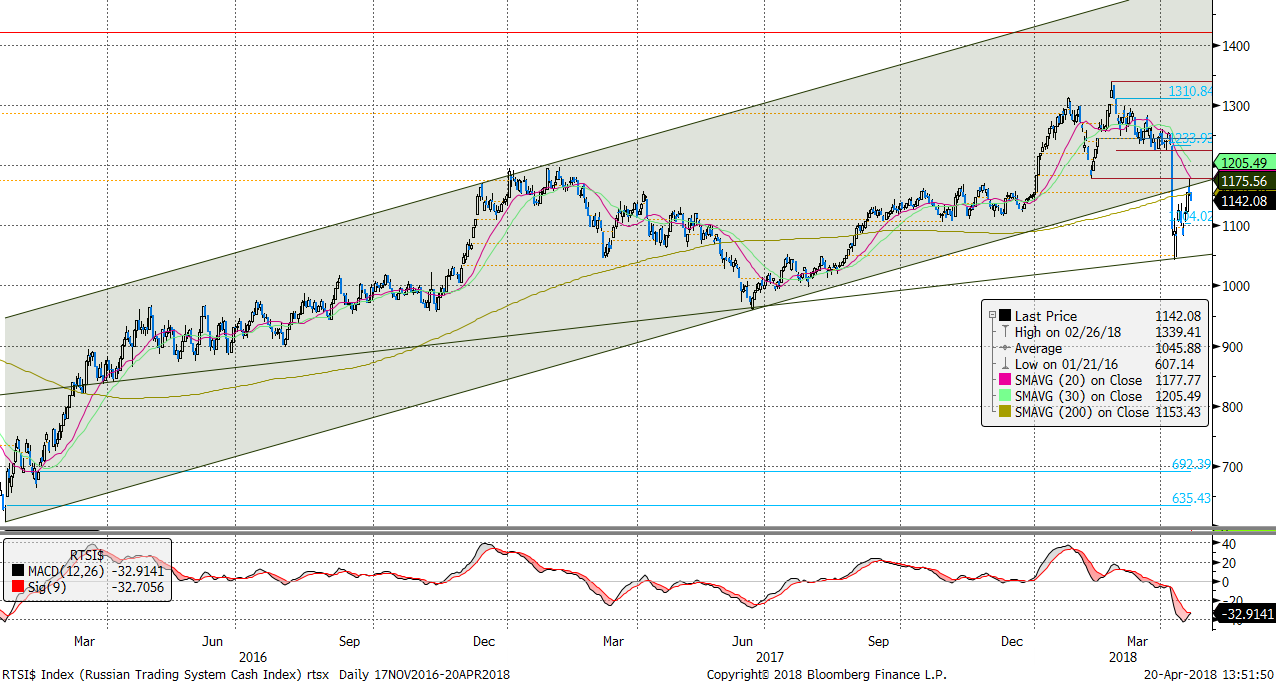Screen dimensions: 1276x683
Task: Click the 1142.08 black last price flag
Action: (x=1244, y=201)
